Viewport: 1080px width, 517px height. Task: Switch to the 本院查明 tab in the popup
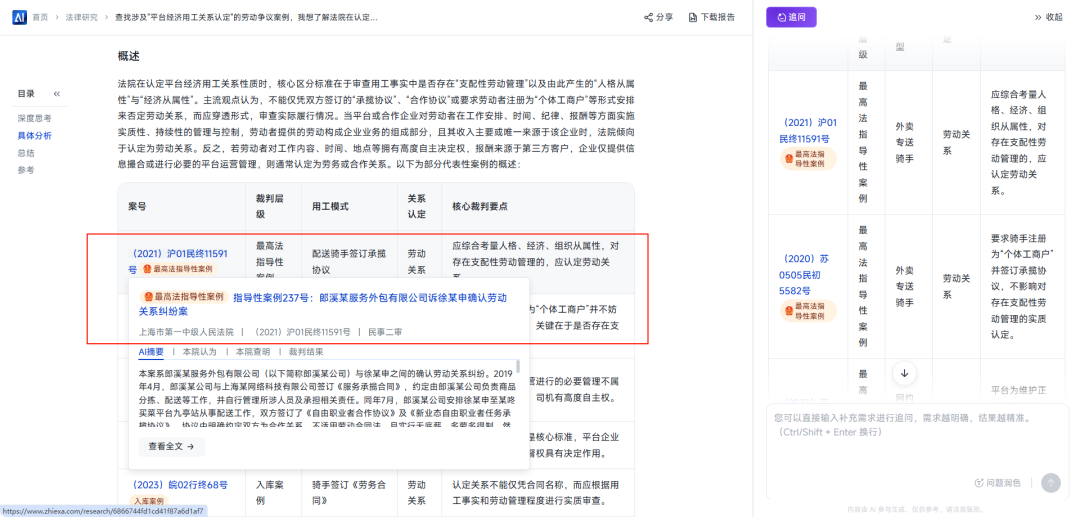[253, 352]
